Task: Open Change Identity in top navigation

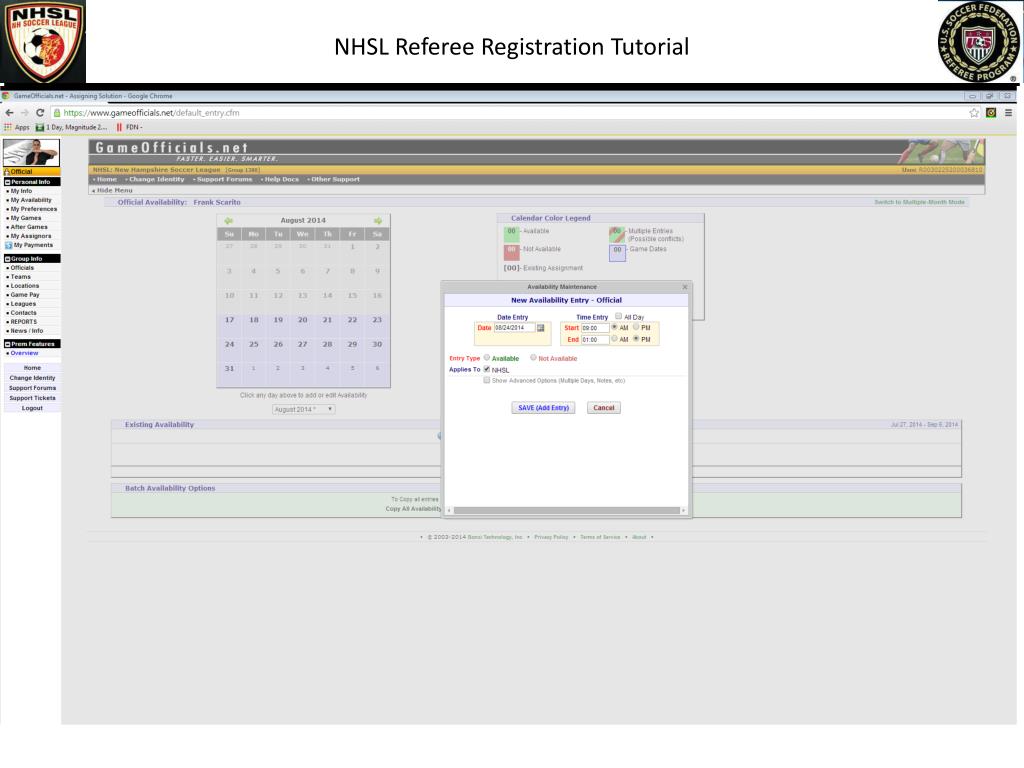Action: pos(155,179)
